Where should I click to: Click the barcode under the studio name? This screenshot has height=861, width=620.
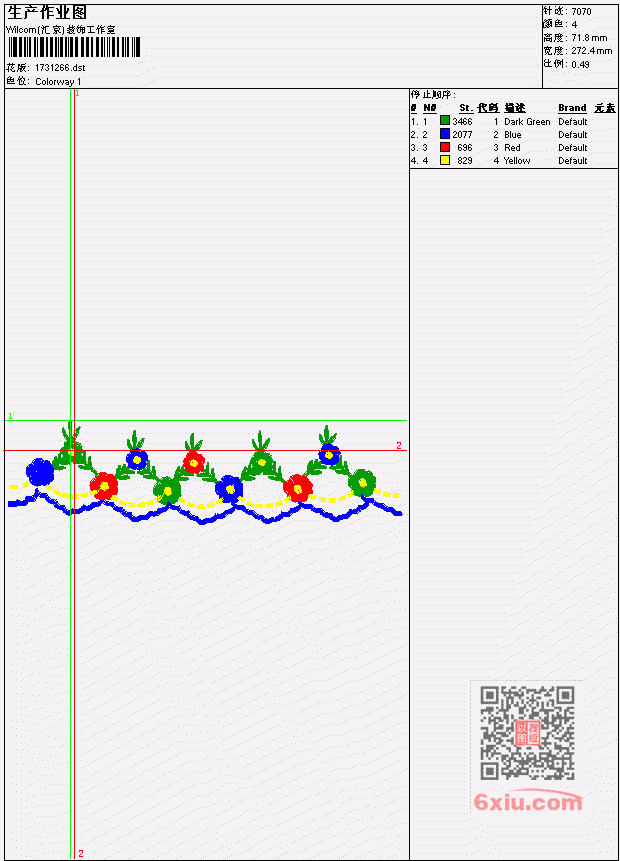tap(74, 47)
